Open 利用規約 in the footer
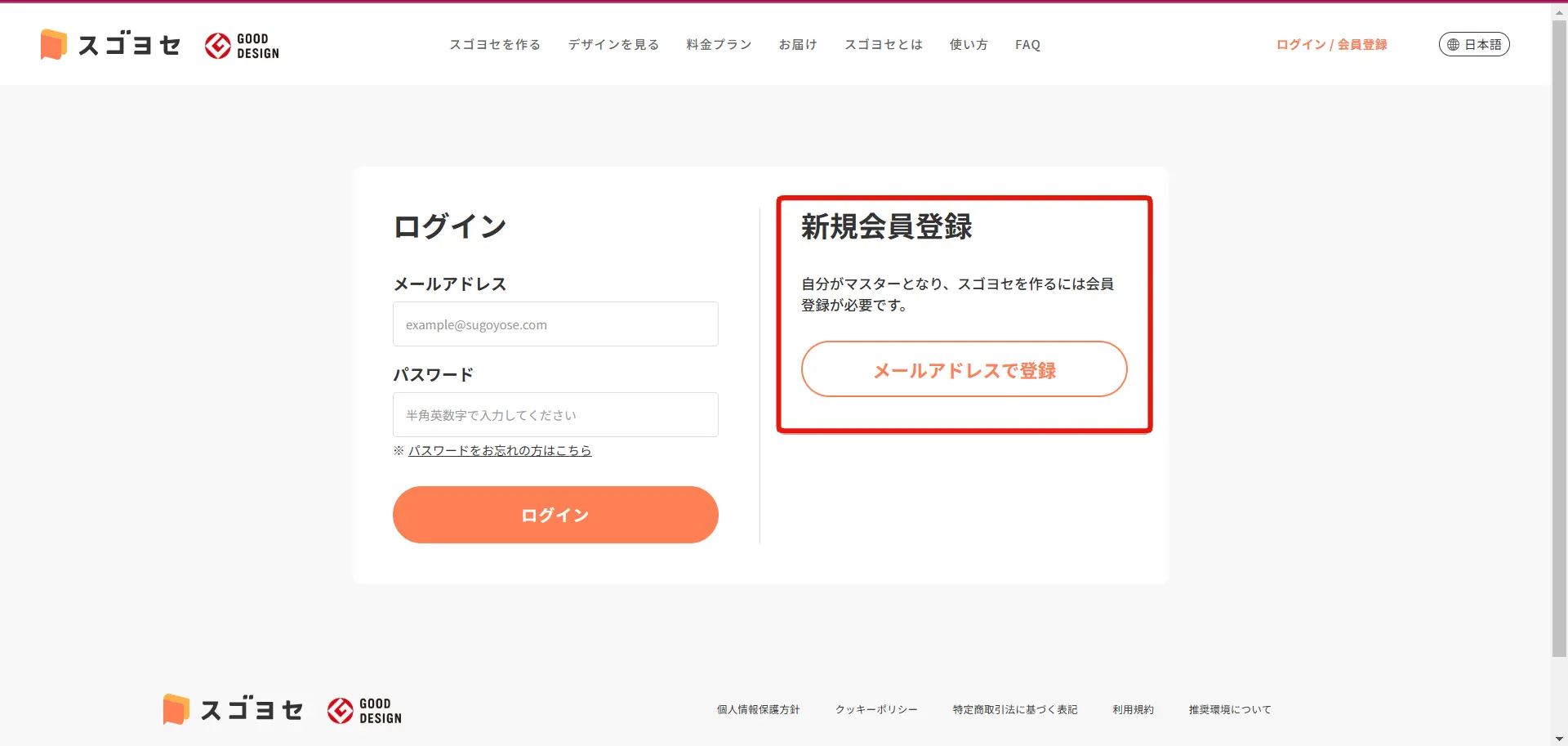This screenshot has width=1568, height=746. 1133,710
